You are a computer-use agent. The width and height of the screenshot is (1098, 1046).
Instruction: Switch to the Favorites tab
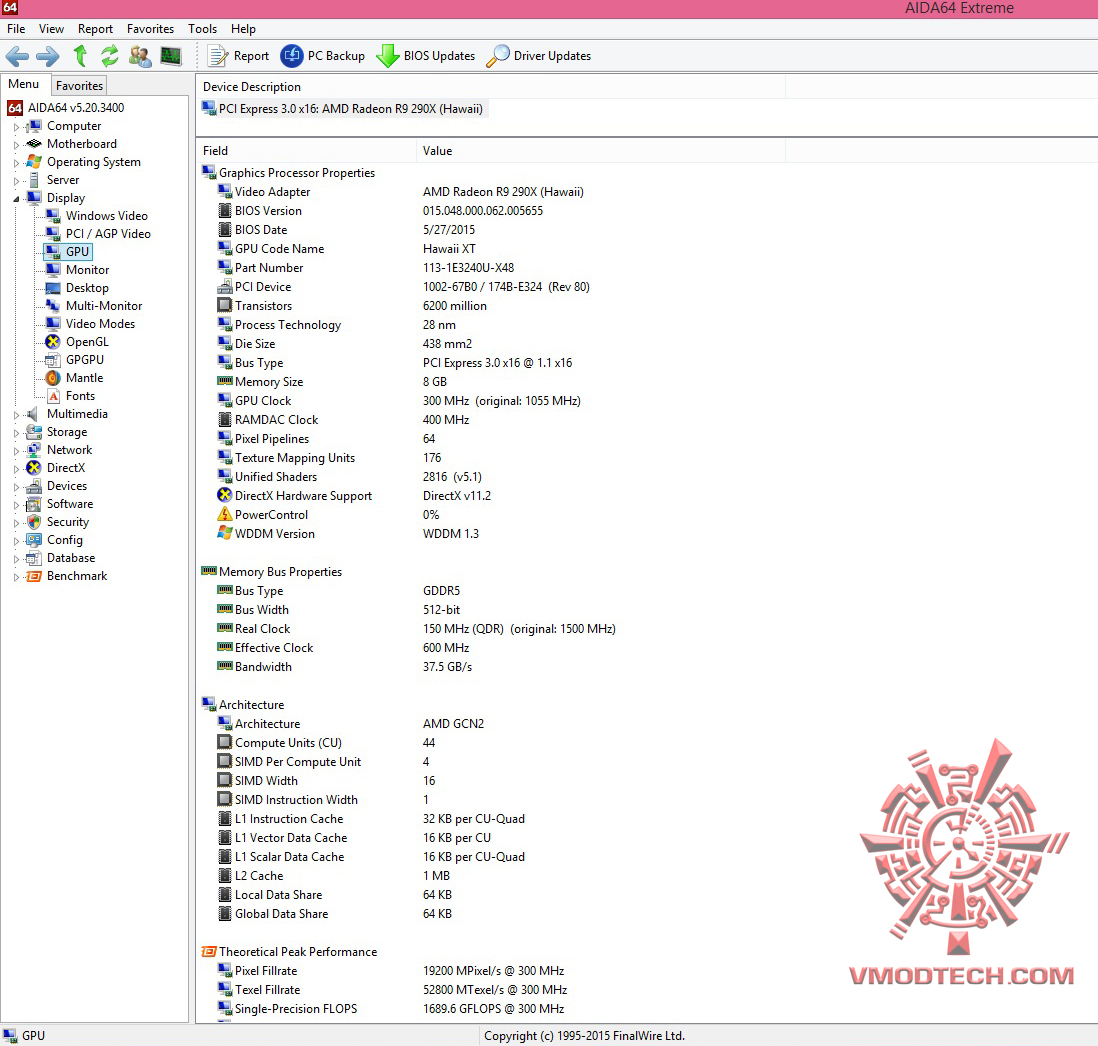[79, 85]
